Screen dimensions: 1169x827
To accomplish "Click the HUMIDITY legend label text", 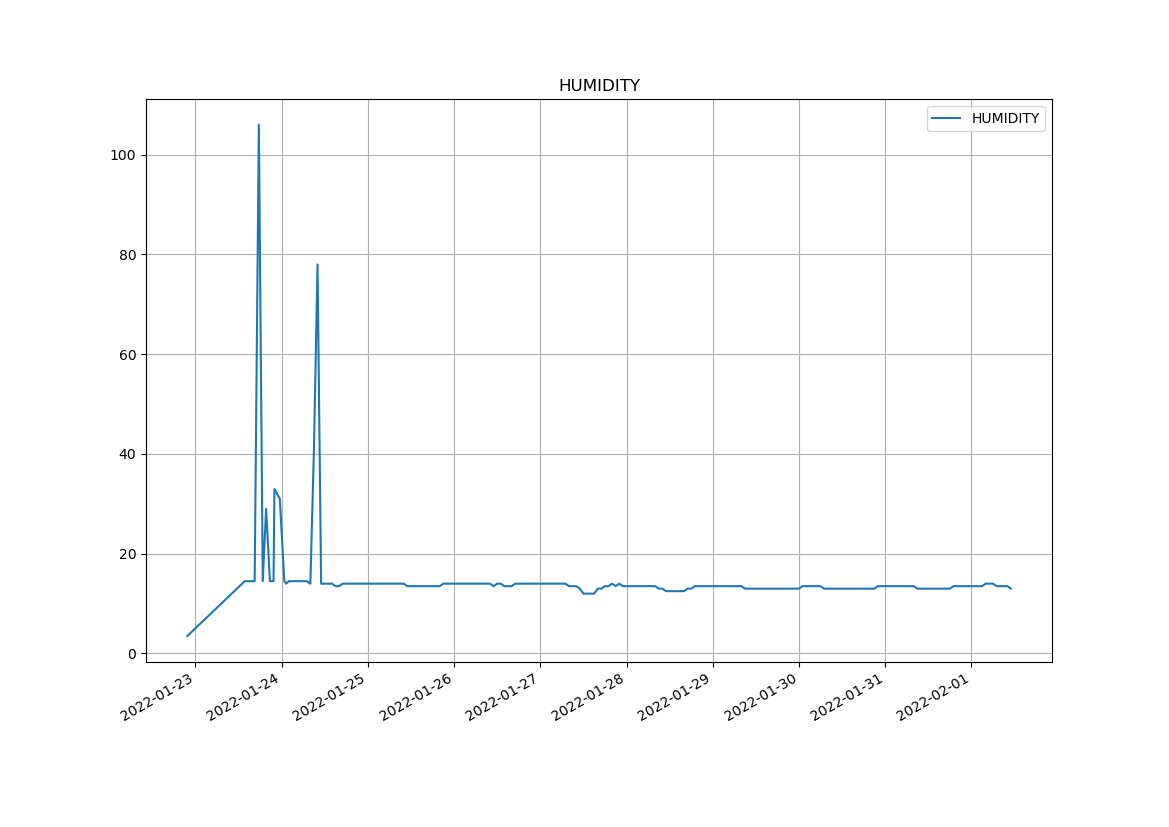I will pos(1005,119).
